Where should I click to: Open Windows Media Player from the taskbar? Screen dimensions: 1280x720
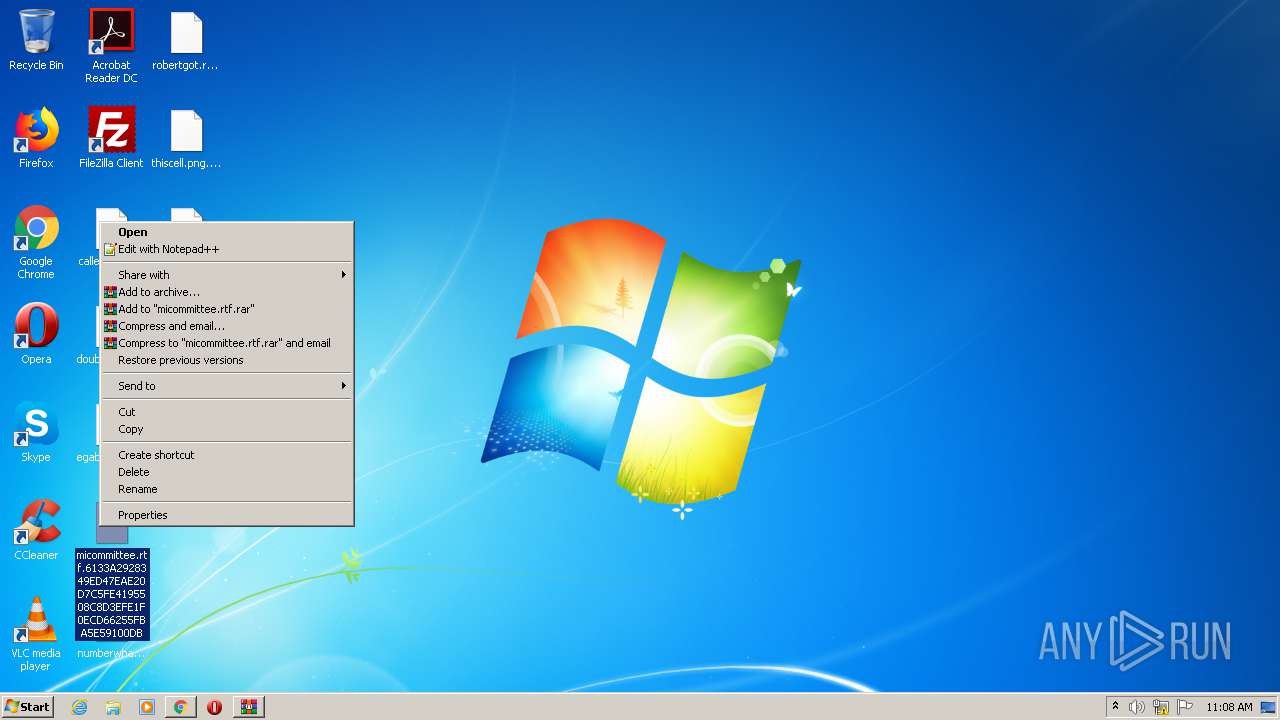pyautogui.click(x=147, y=707)
